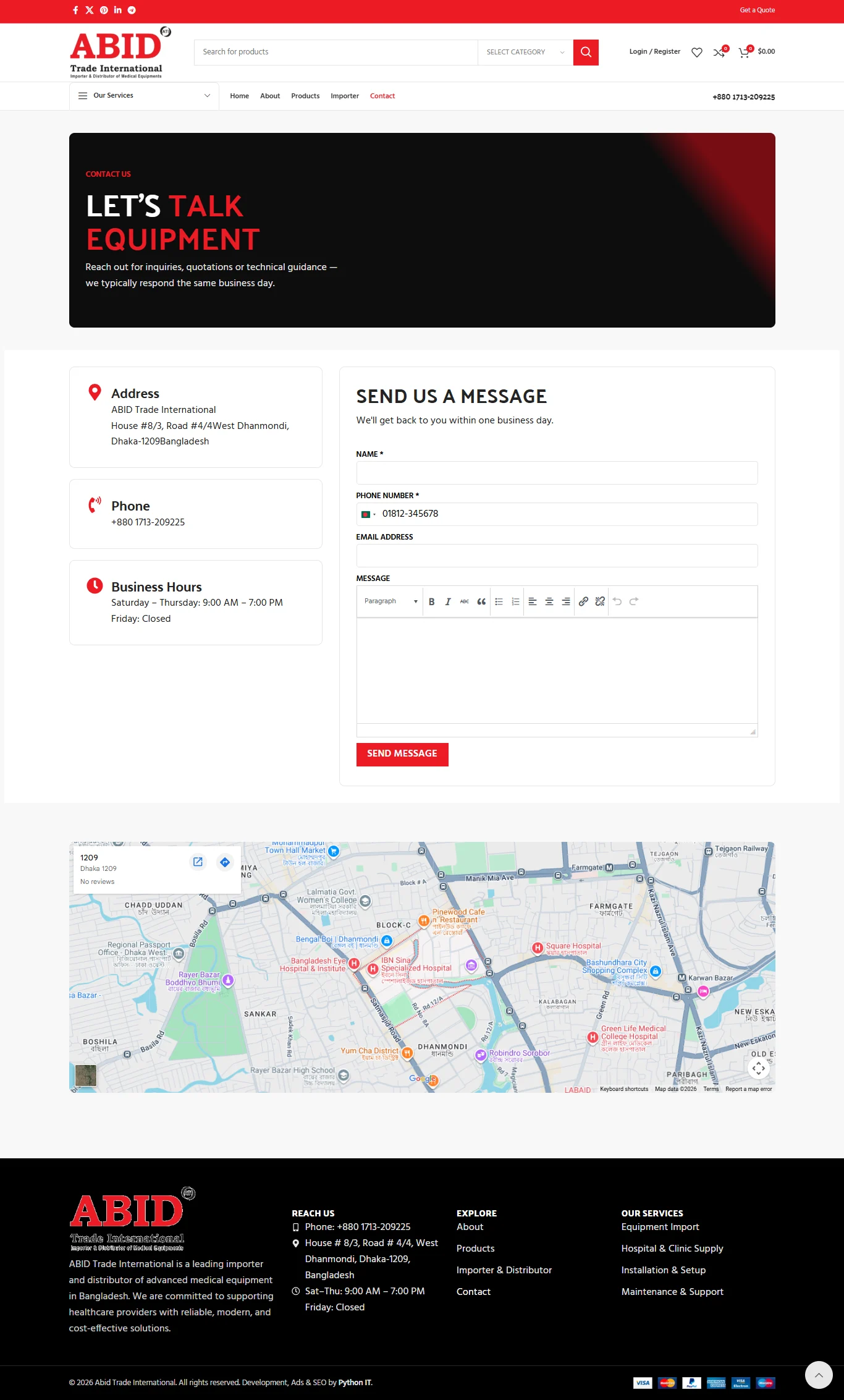Toggle bold formatting in message editor
Screen dimensions: 844x1400
[432, 601]
